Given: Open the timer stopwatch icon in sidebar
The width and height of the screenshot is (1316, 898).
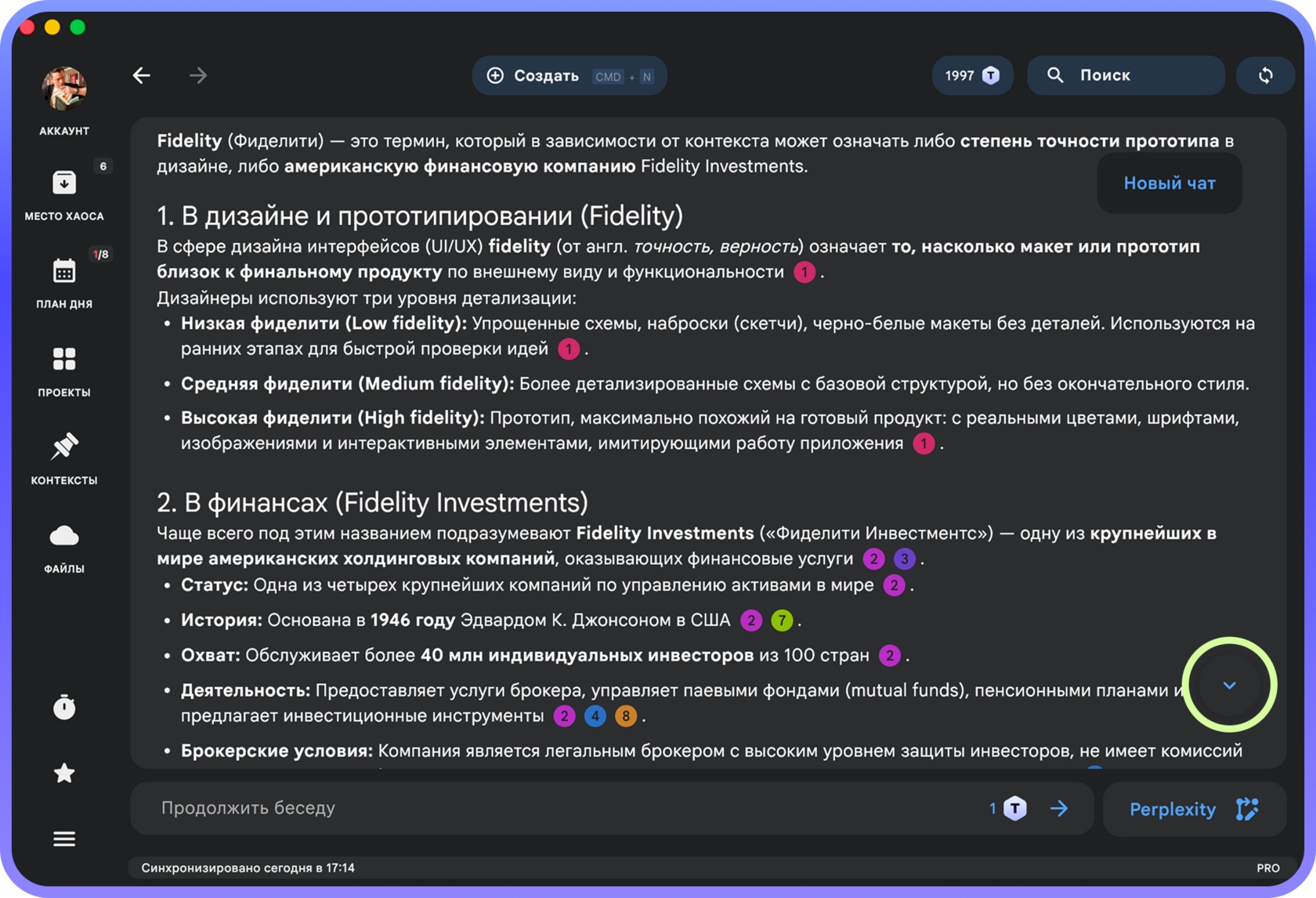Looking at the screenshot, I should pyautogui.click(x=64, y=707).
